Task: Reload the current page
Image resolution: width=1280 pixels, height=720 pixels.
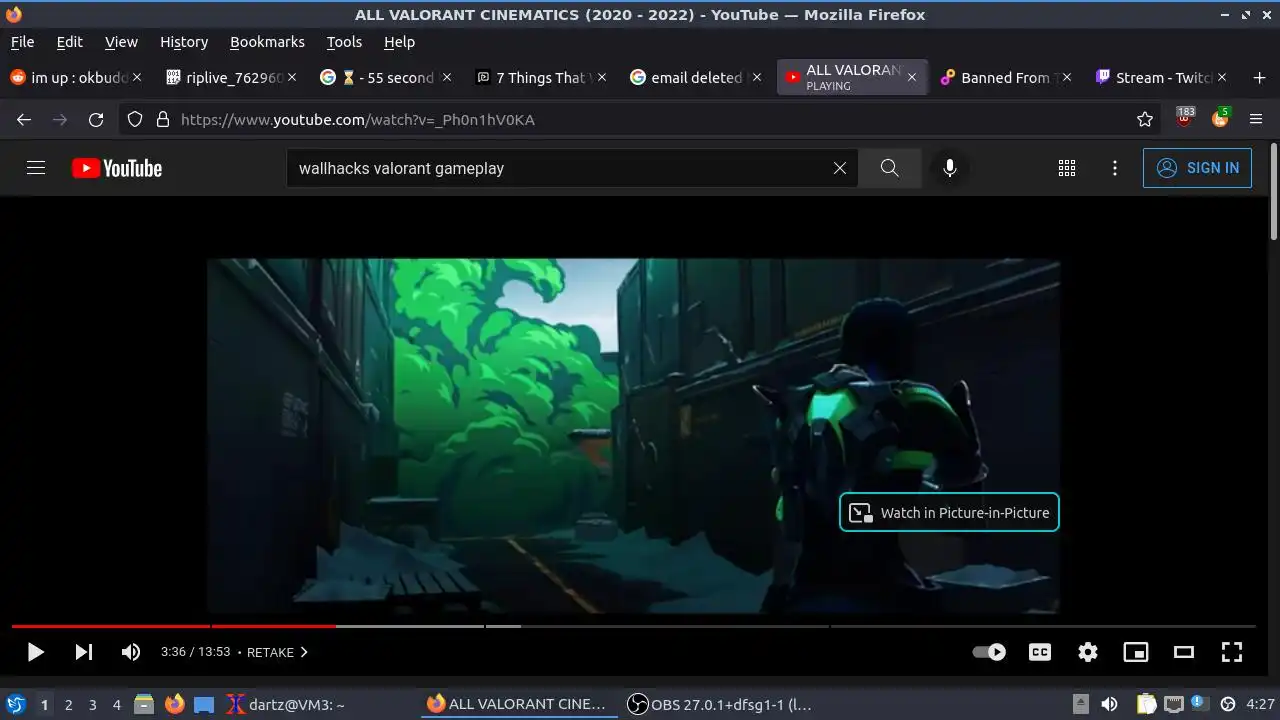Action: 96,119
